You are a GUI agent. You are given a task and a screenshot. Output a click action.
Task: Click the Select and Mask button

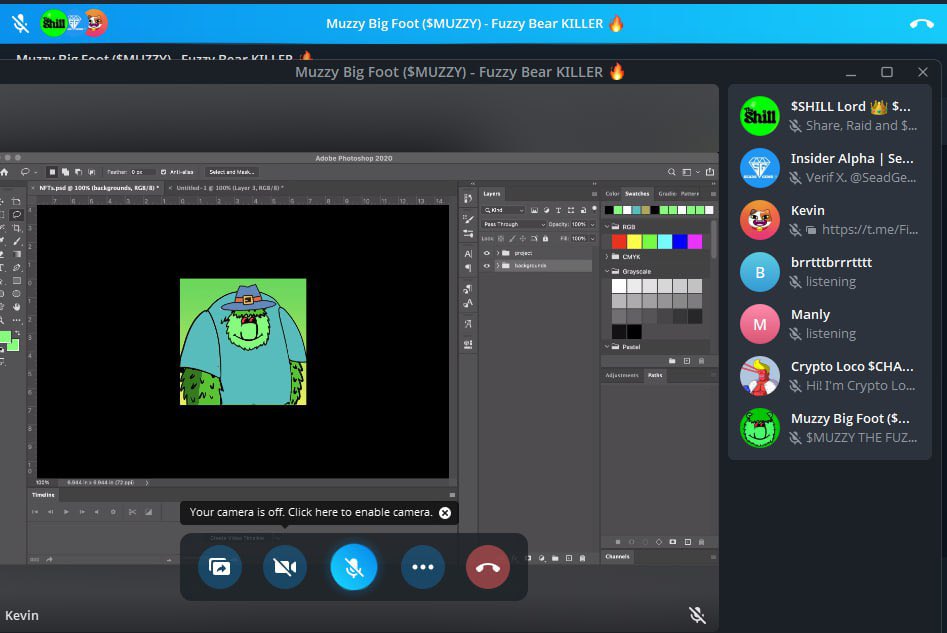[232, 172]
